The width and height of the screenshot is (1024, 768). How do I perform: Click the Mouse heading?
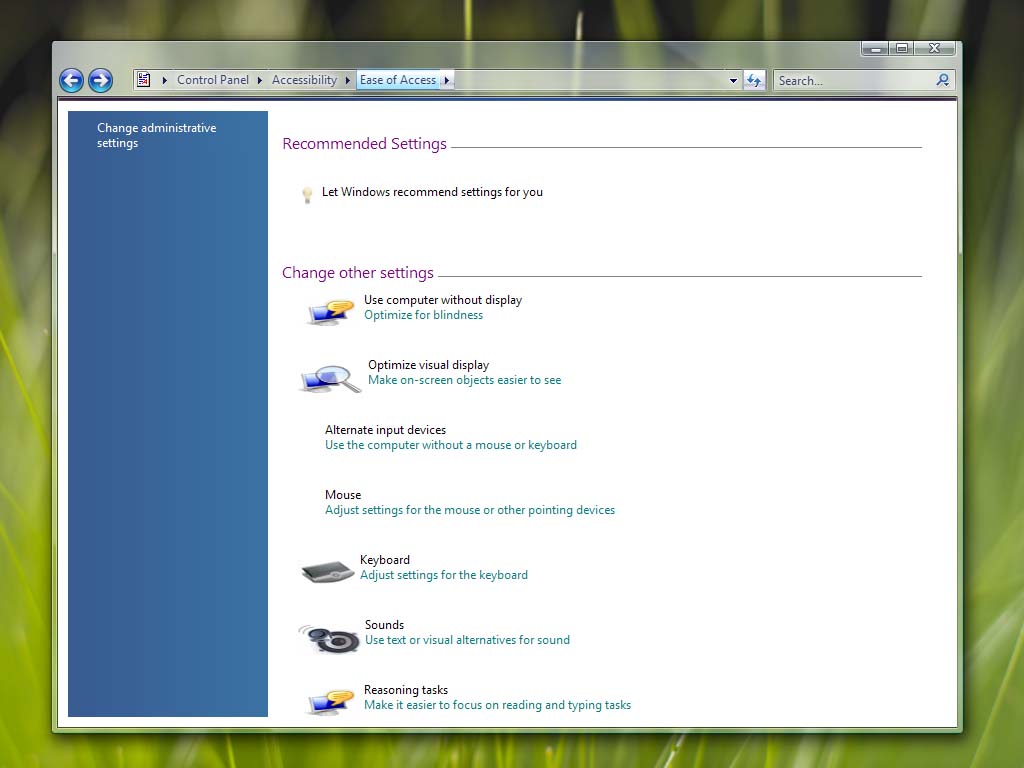tap(343, 495)
